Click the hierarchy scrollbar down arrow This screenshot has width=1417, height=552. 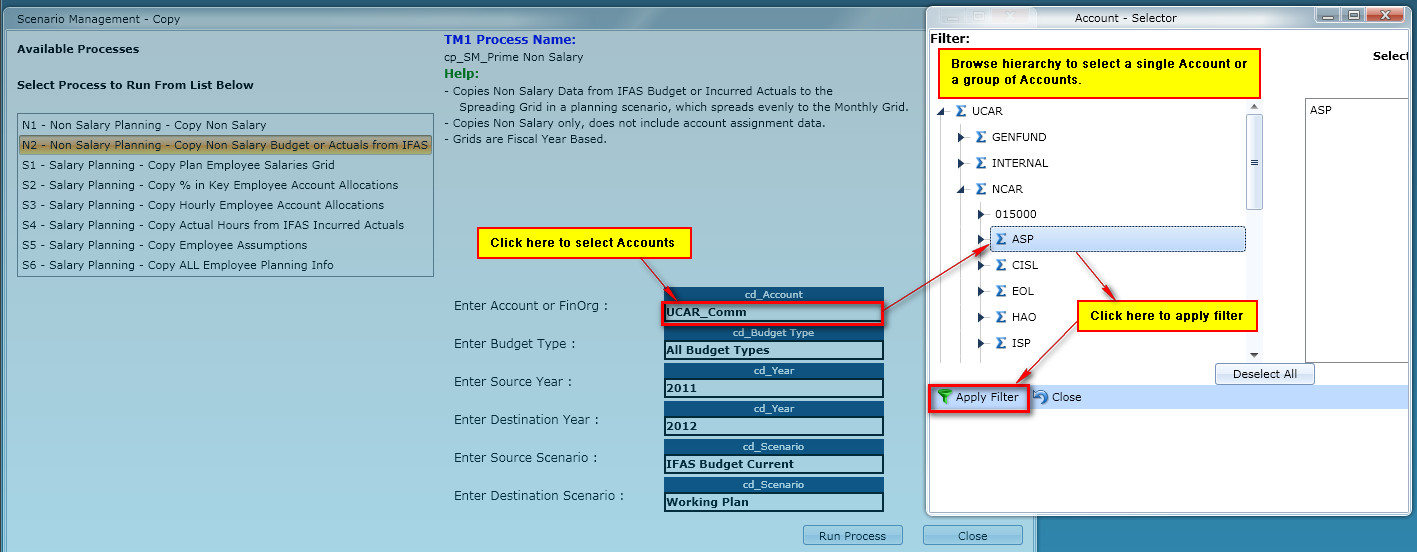pos(1254,355)
